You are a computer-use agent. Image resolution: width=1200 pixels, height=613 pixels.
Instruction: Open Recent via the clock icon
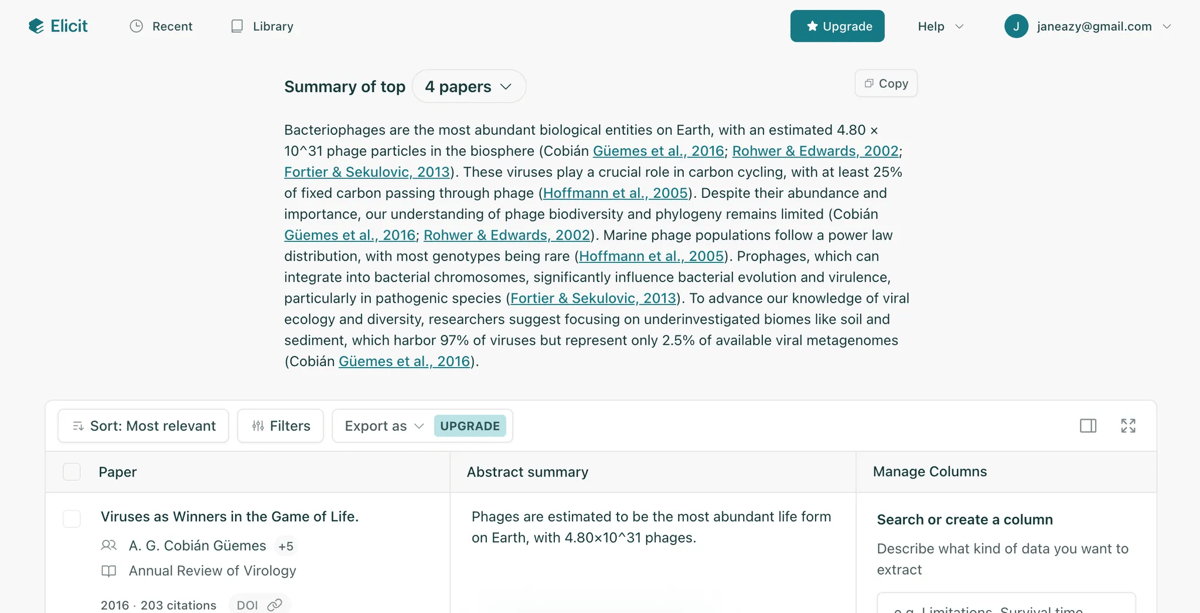coord(136,26)
